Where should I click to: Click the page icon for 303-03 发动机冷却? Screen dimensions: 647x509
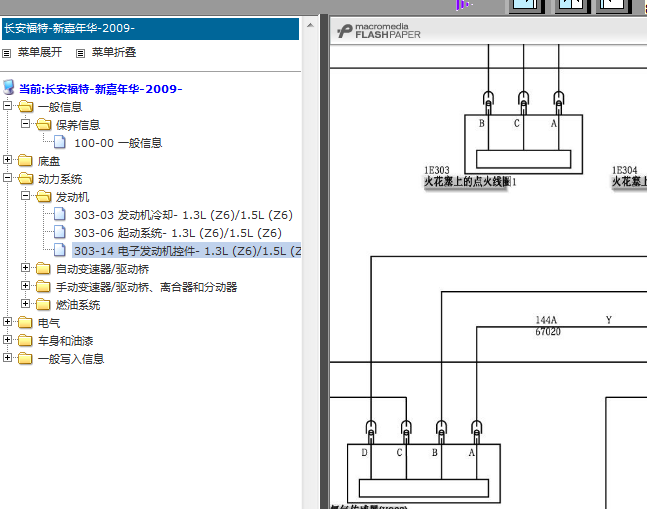pyautogui.click(x=60, y=214)
